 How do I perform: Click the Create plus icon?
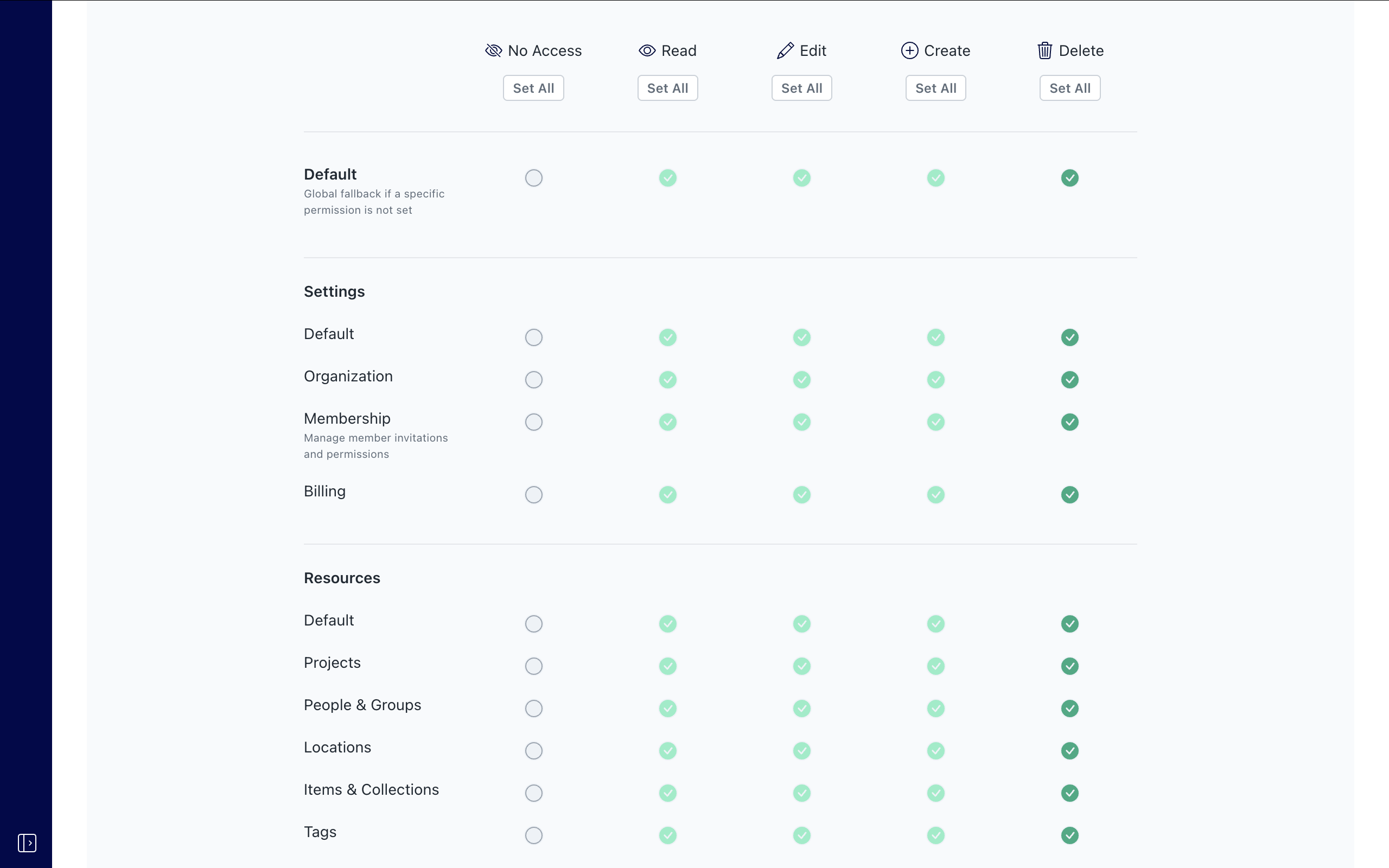tap(909, 50)
